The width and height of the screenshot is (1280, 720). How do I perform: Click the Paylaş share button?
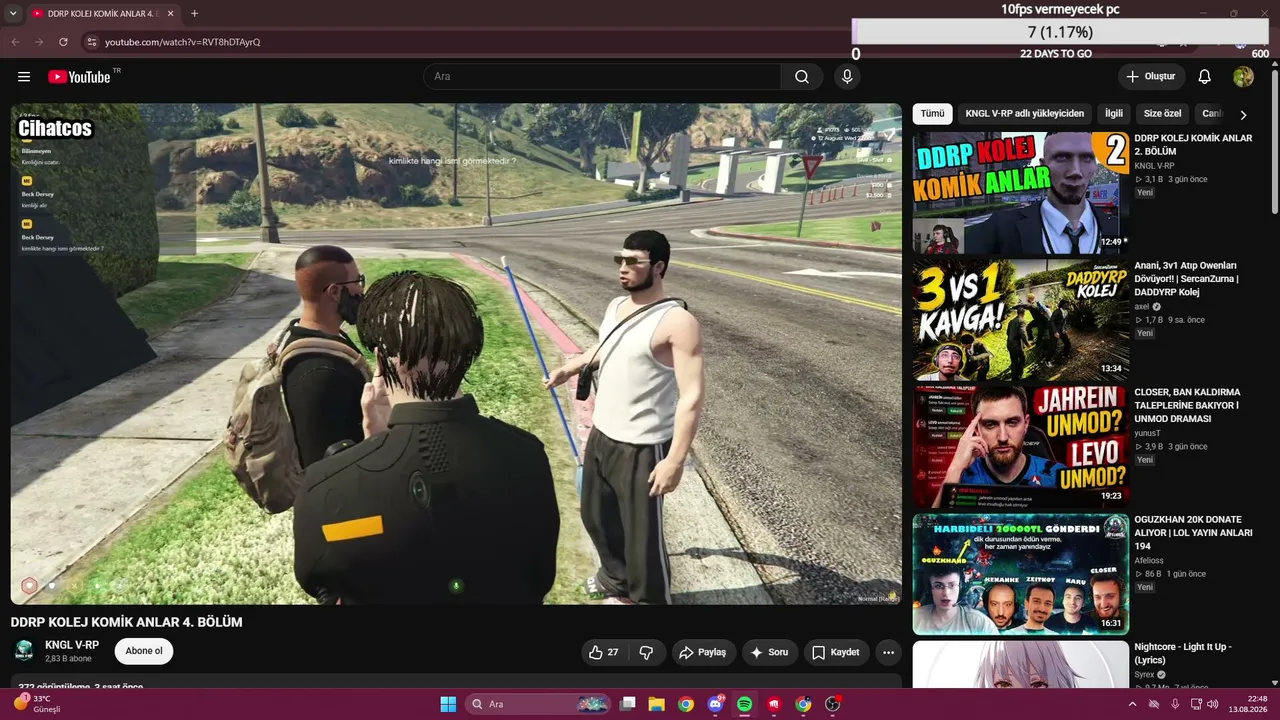703,652
